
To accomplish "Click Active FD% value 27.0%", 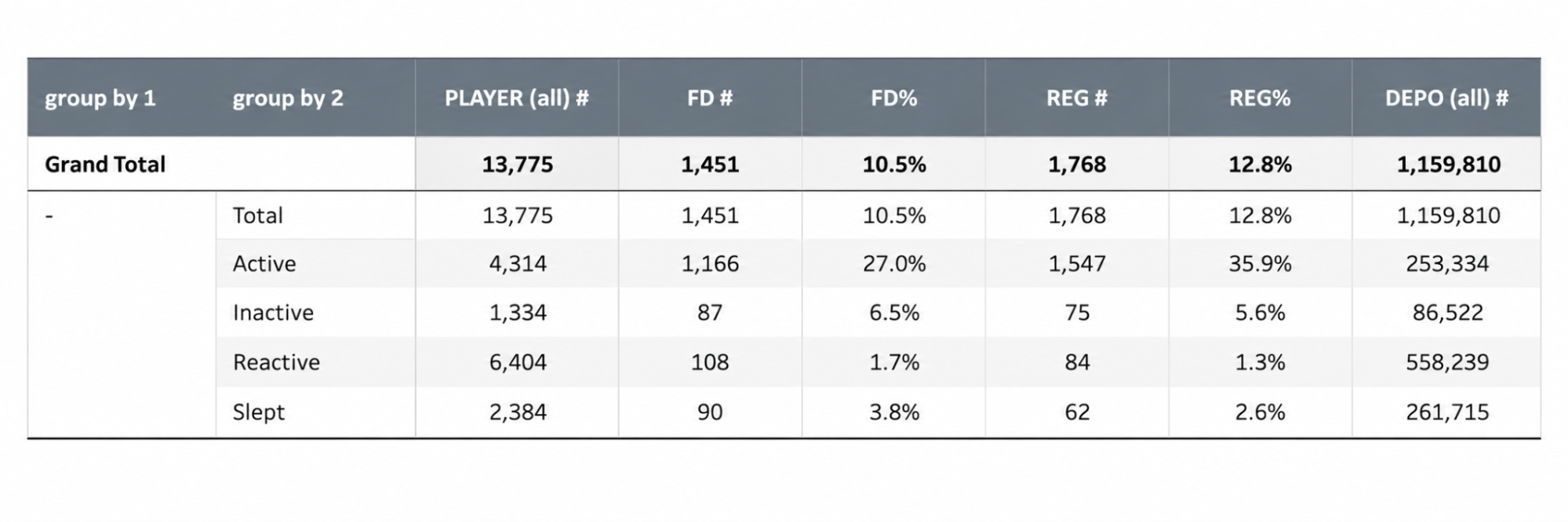I will [x=894, y=263].
